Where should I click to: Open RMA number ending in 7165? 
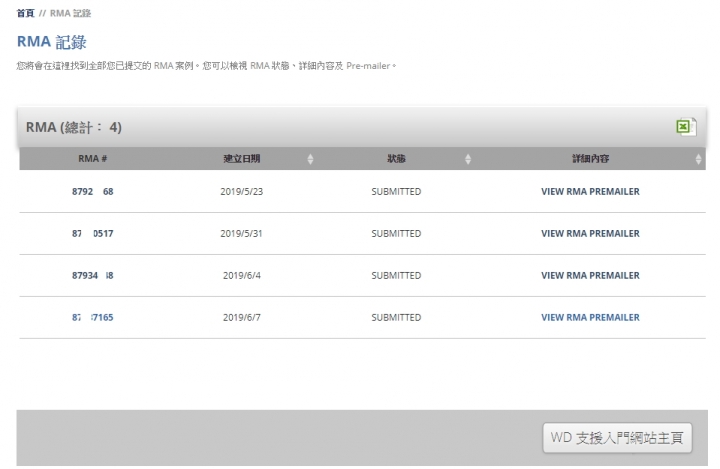(93, 318)
